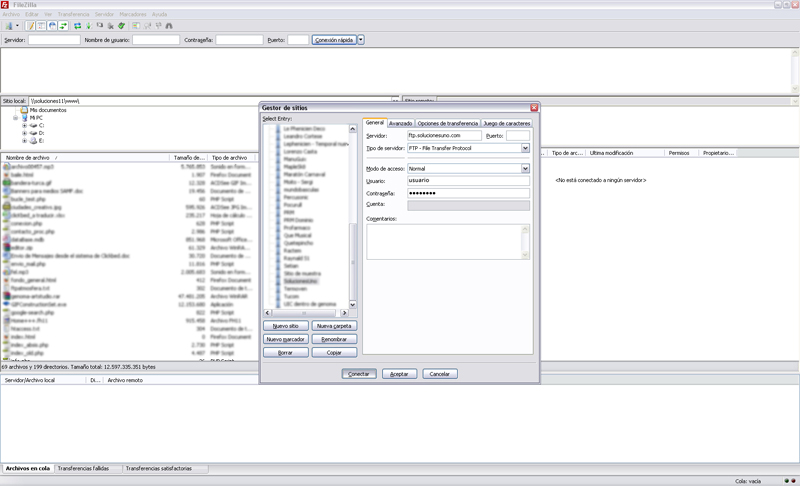This screenshot has width=800, height=486.
Task: Switch to the Juego de caracteres tab
Action: pos(507,123)
